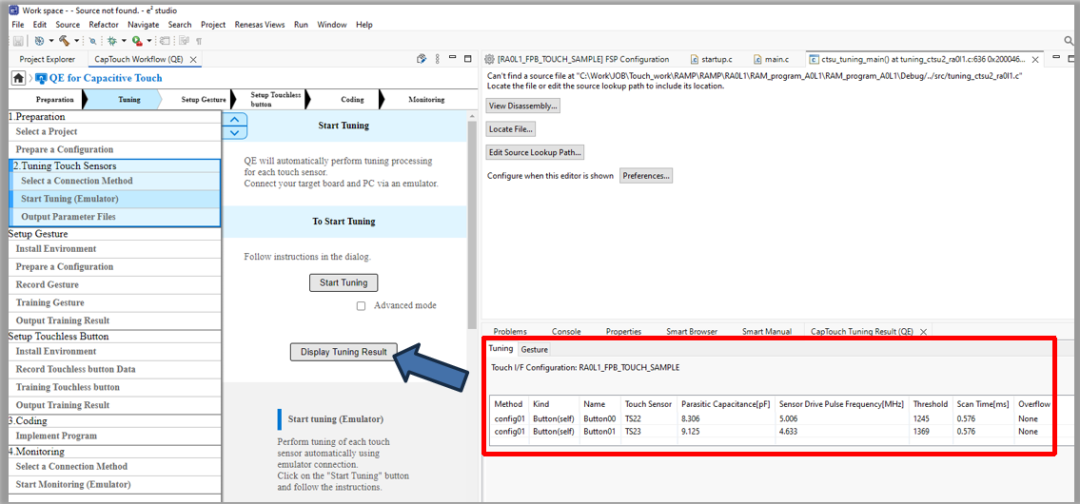The width and height of the screenshot is (1080, 504).
Task: Click the parasitic capacitance value 9.125
Action: (692, 431)
